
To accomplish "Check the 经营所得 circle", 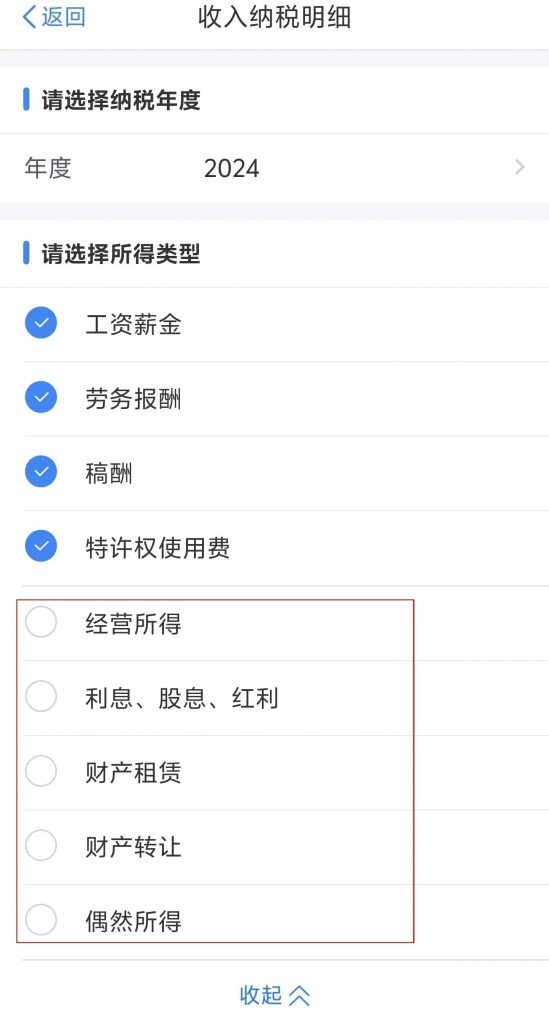I will (x=41, y=622).
